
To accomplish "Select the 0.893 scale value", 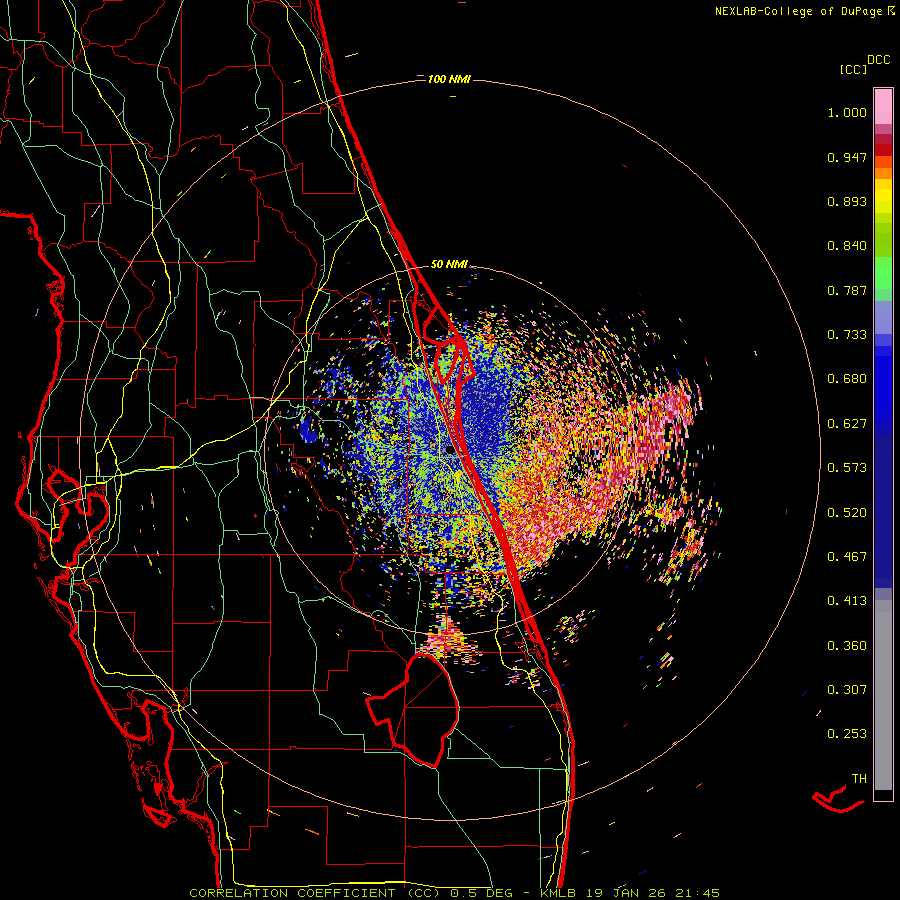I will point(847,201).
